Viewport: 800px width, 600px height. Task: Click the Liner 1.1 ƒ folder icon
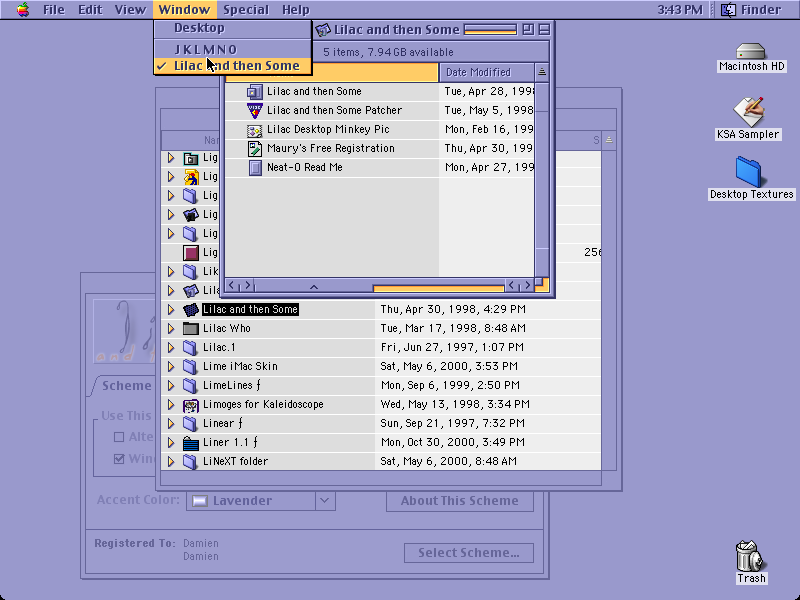[x=190, y=443]
